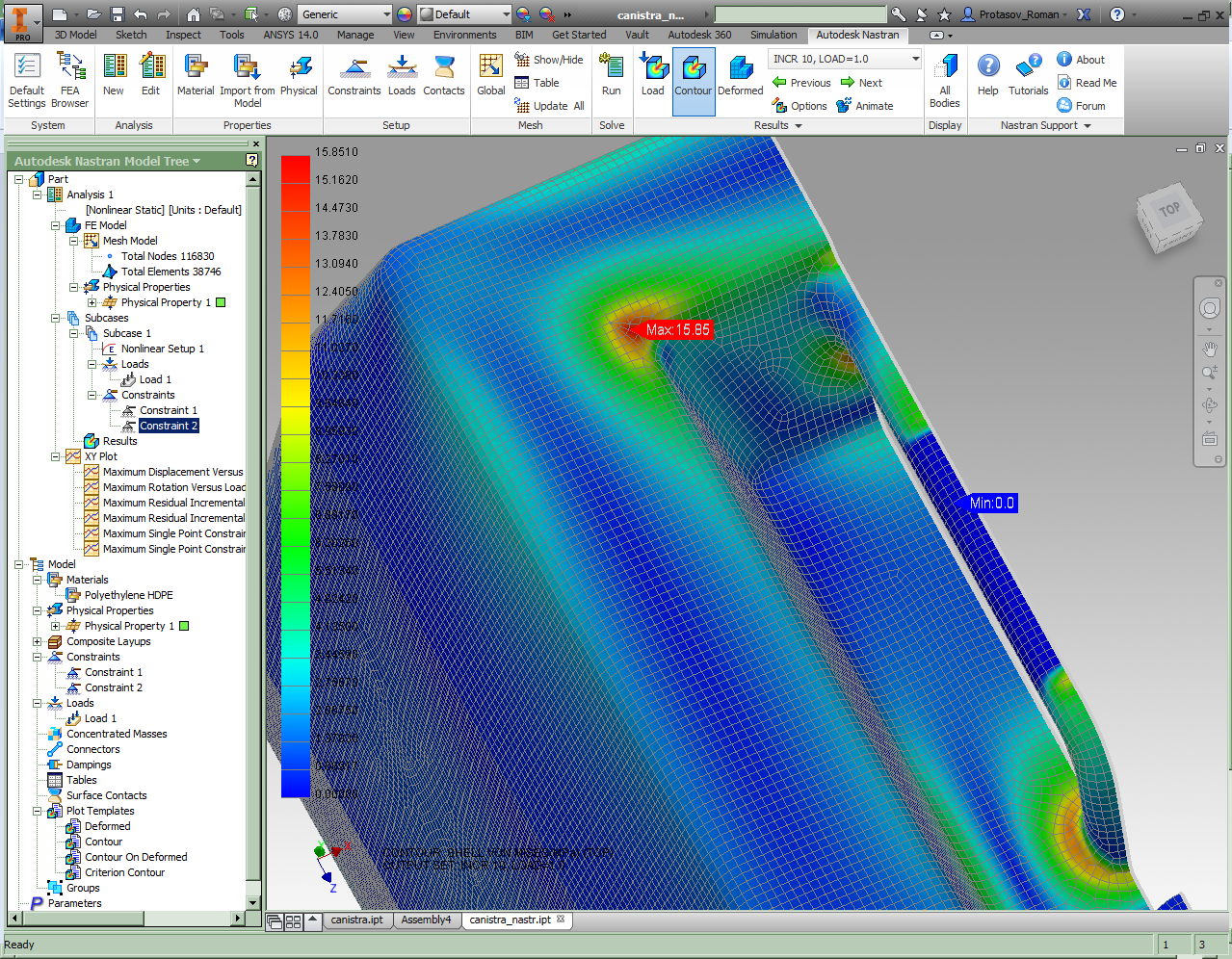Viewport: 1232px width, 959px height.
Task: Switch to the ANSYS 14.0 ribbon tab
Action: pyautogui.click(x=290, y=35)
